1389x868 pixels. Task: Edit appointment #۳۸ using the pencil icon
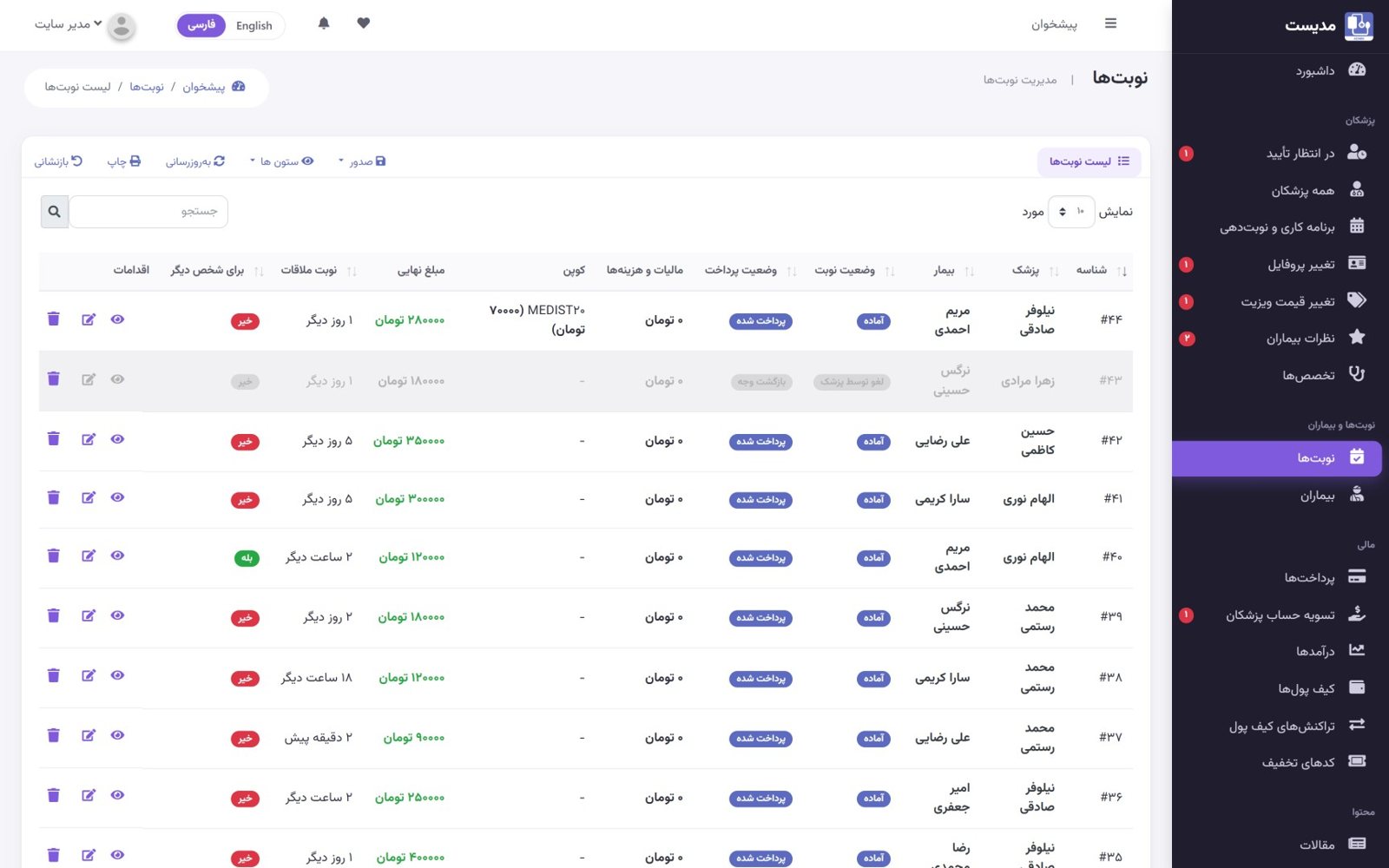tap(89, 675)
